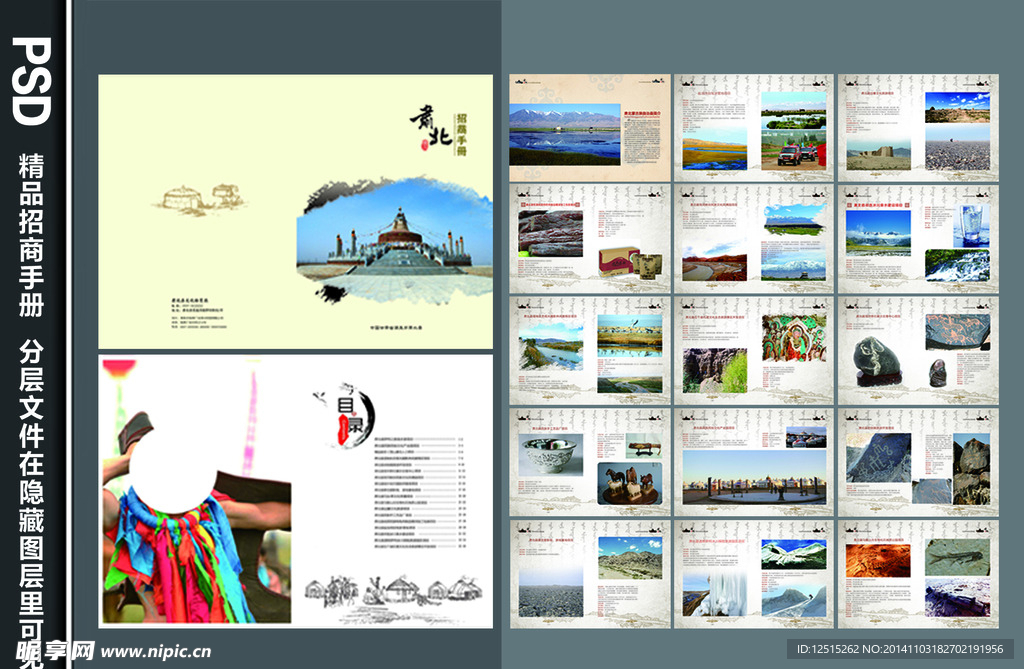This screenshot has height=669, width=1024.
Task: Click the 精品招商手册 vertical sidebar text
Action: [32, 237]
